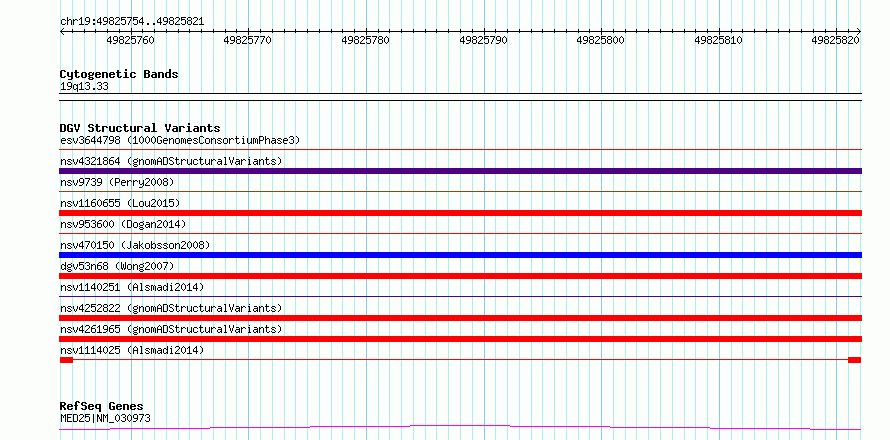
Task: Open variant dgv53n68 Wong2007 label
Action: coord(117,266)
